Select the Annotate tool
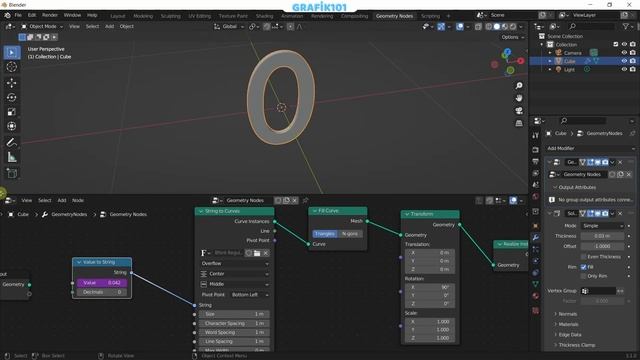640x360 pixels. [x=11, y=142]
